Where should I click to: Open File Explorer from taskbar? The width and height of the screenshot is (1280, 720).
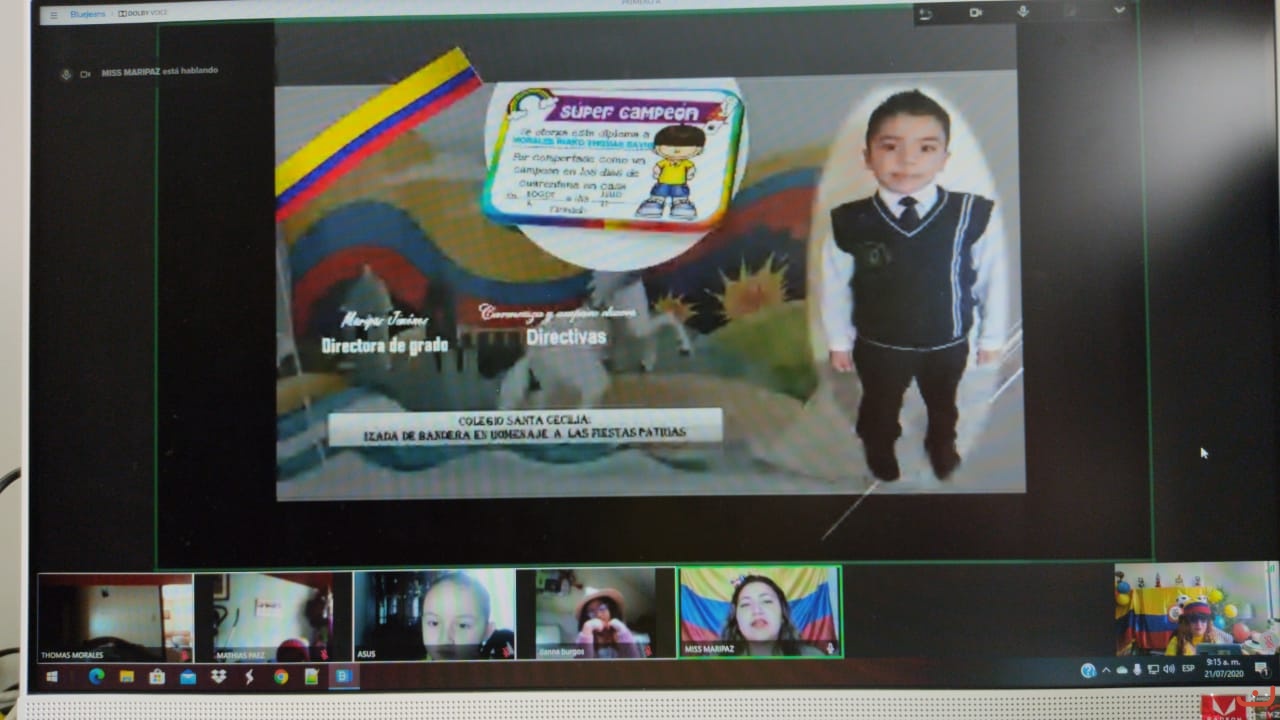[x=127, y=677]
